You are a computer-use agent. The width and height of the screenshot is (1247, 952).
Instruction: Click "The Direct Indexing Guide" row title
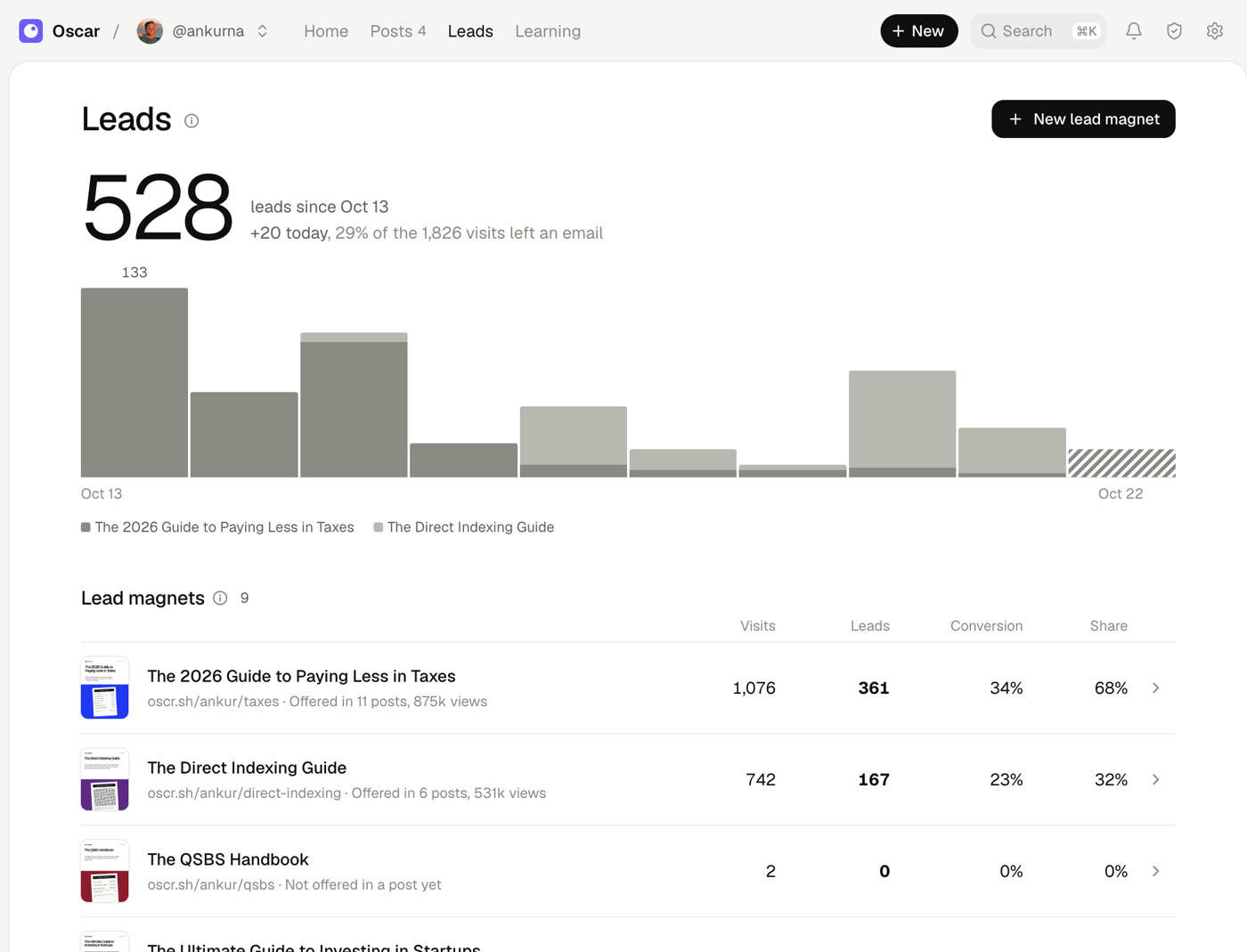click(x=247, y=768)
